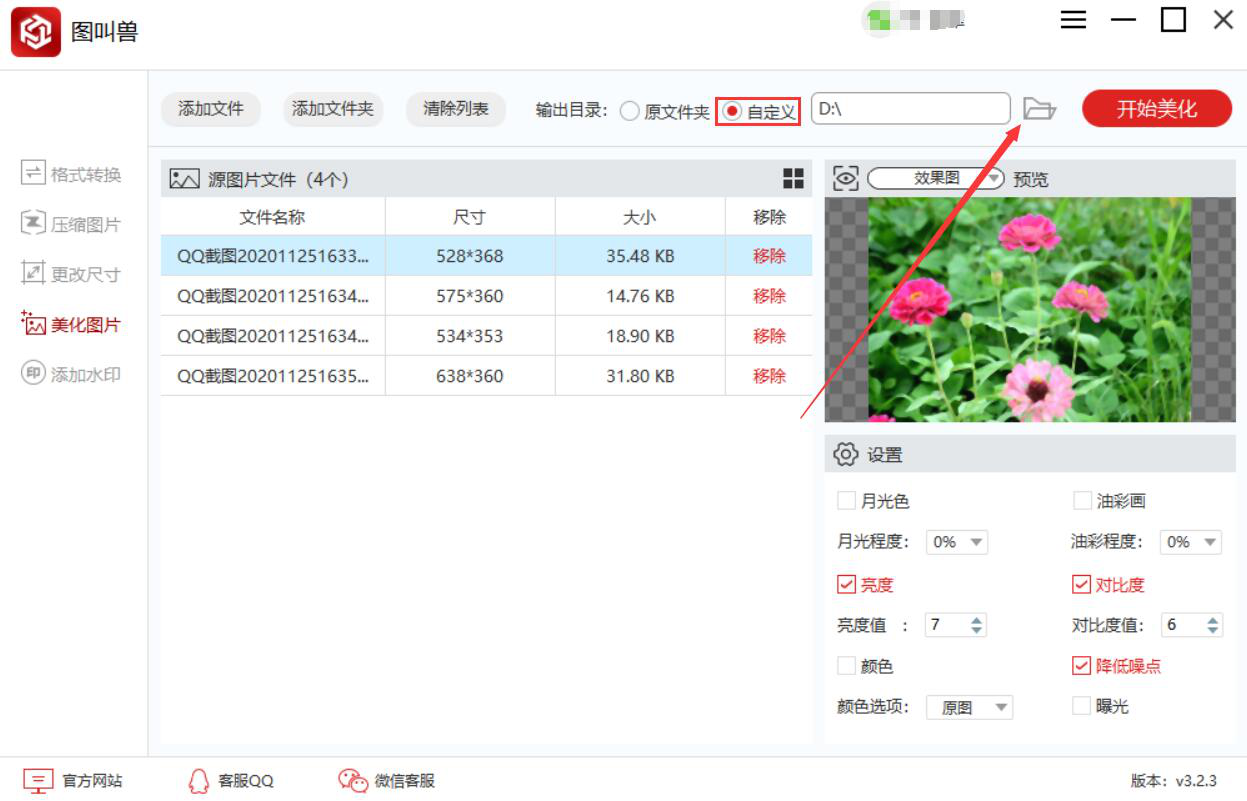Open 更改尺寸 in the sidebar

coord(71,274)
